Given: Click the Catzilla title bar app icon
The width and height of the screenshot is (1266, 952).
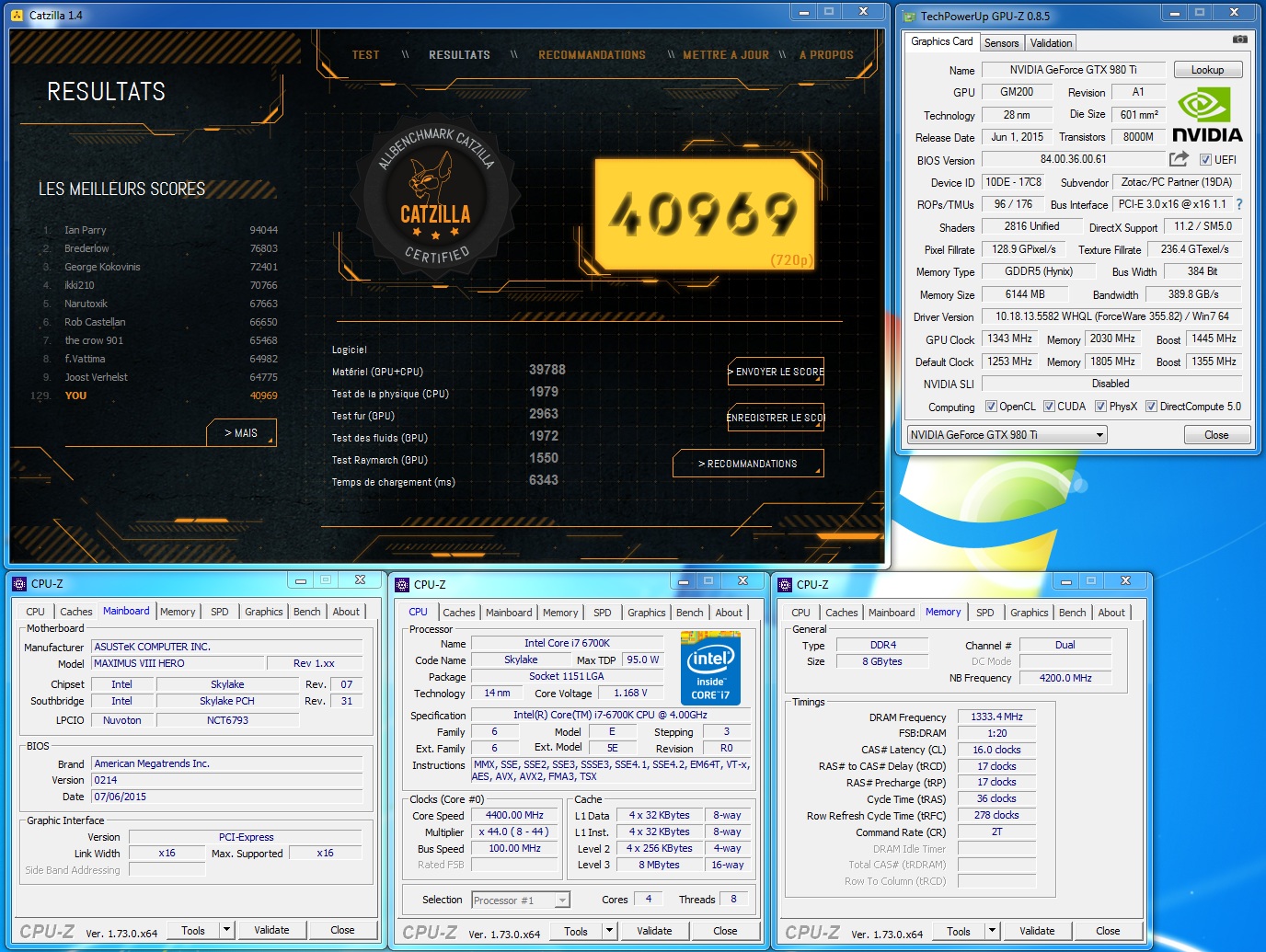Looking at the screenshot, I should [x=17, y=15].
